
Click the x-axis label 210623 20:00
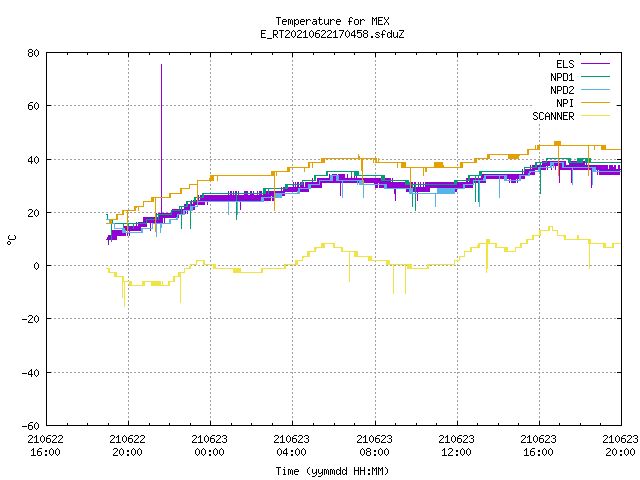pos(620,446)
